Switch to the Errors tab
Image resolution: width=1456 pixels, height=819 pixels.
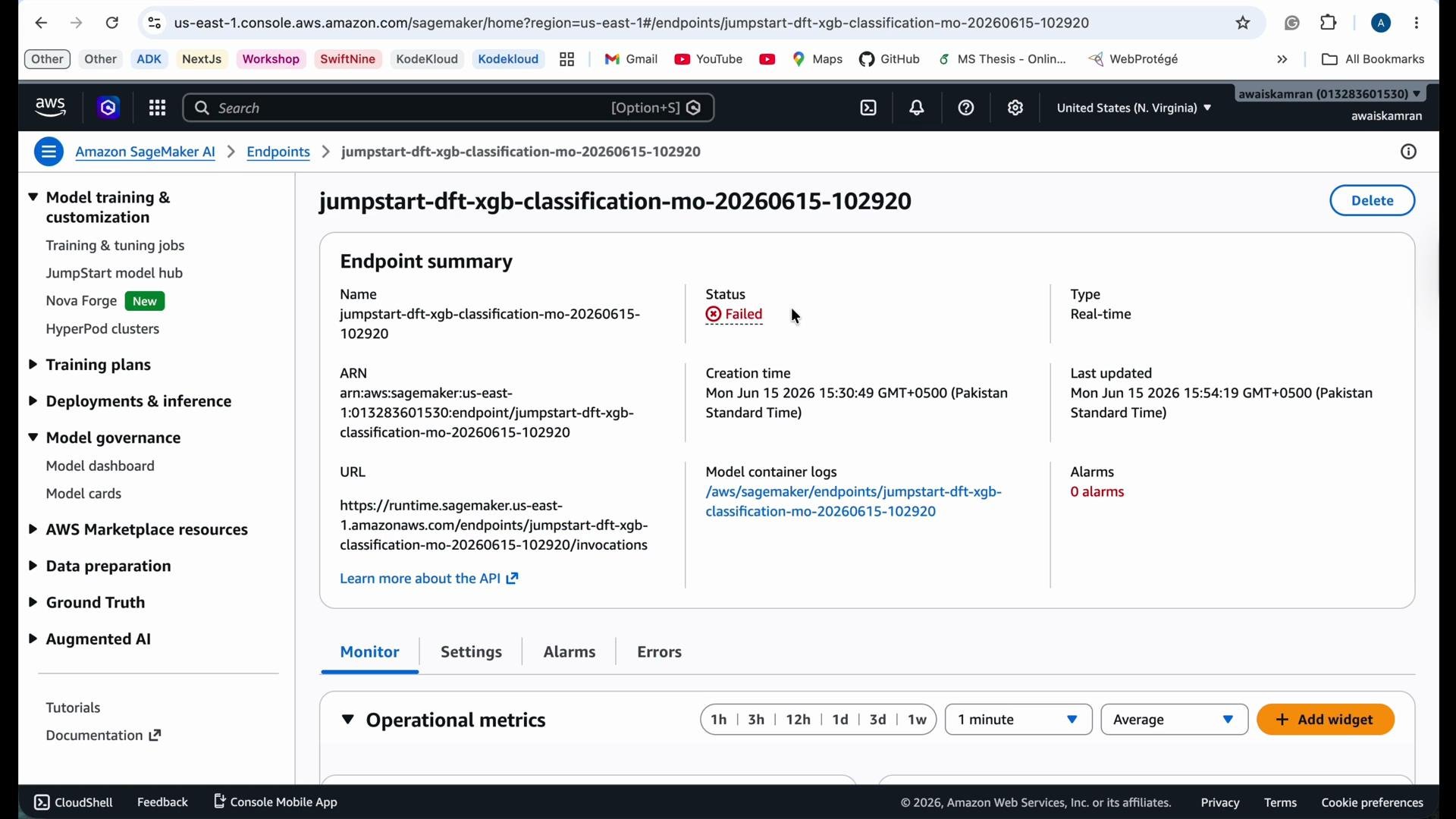[659, 652]
